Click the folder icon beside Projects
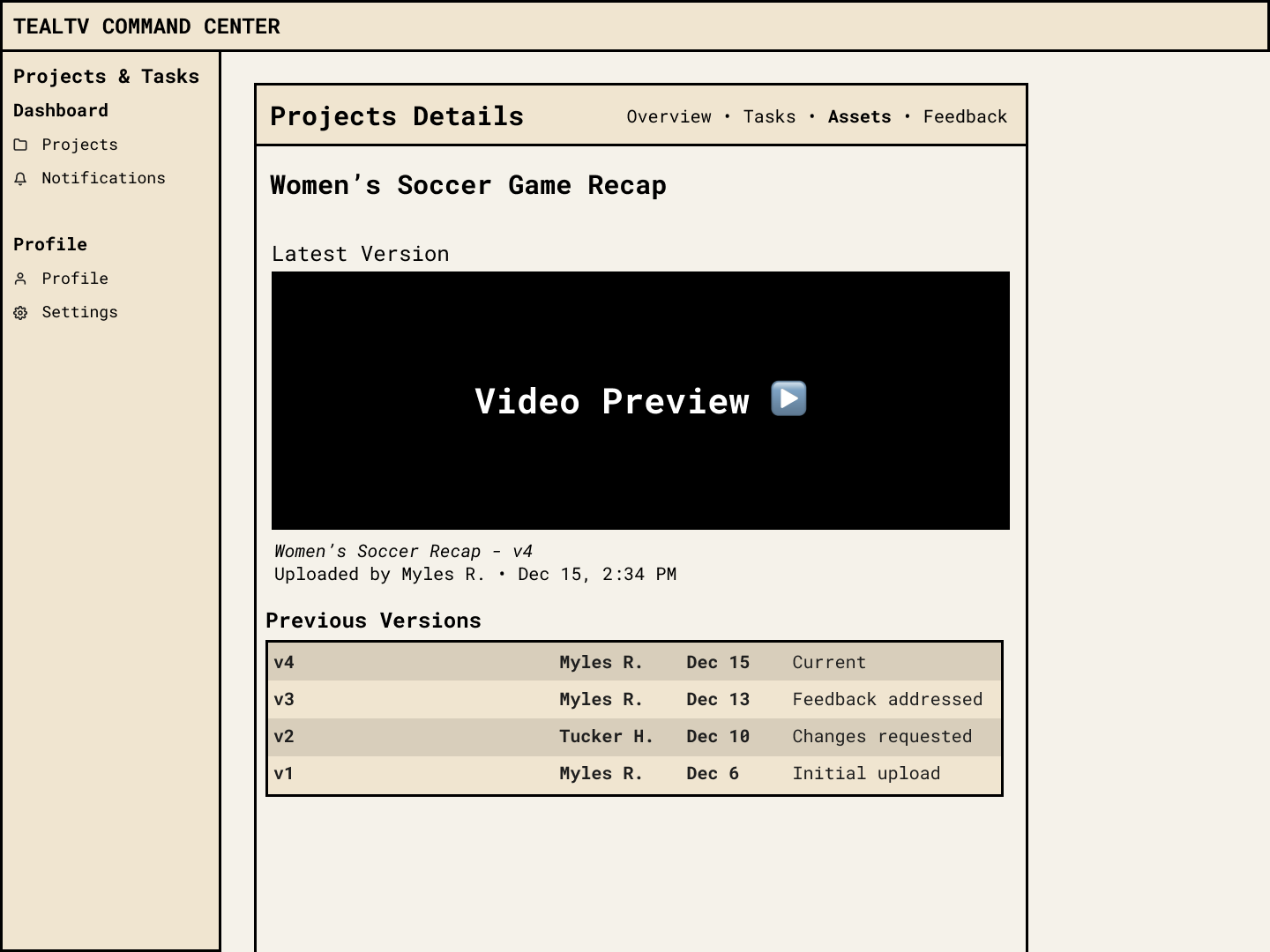 [20, 145]
